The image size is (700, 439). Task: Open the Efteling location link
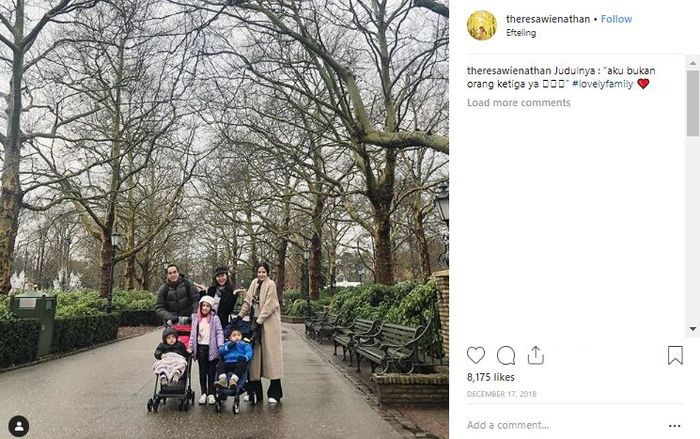(x=521, y=33)
